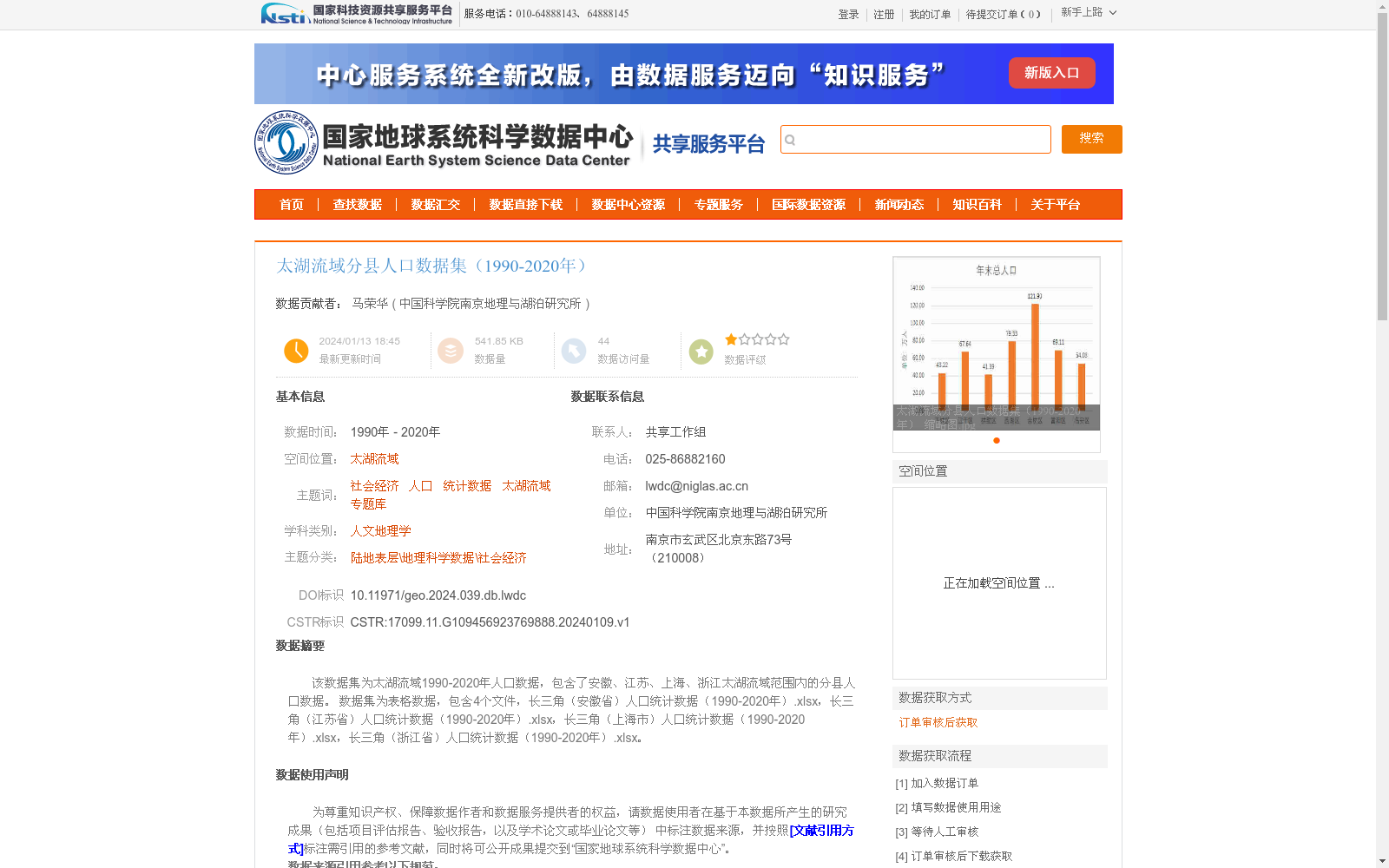Screen dimensions: 1389x868
Task: Open 查找数据 navigation item
Action: (x=357, y=205)
